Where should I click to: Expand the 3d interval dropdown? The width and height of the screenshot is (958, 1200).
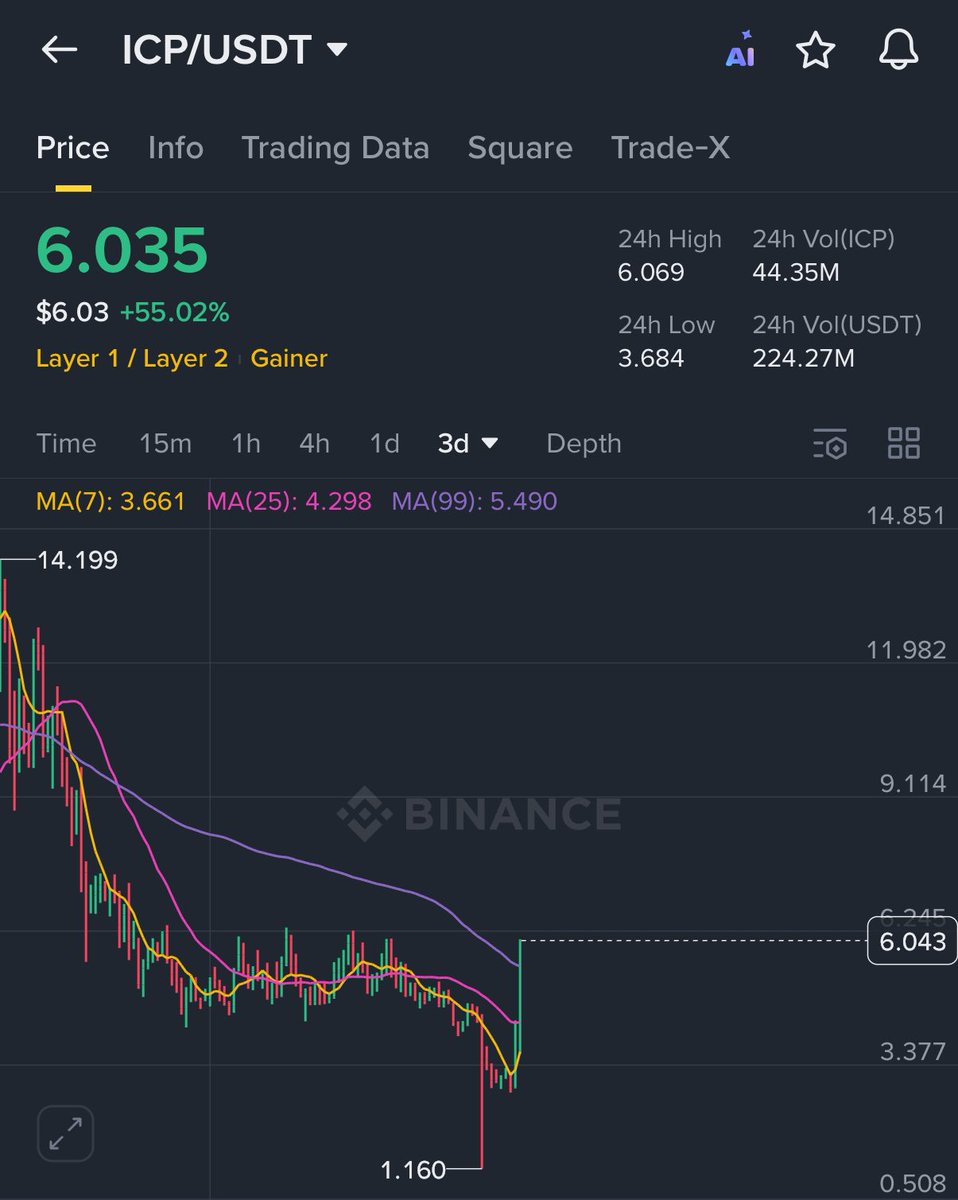pyautogui.click(x=468, y=444)
